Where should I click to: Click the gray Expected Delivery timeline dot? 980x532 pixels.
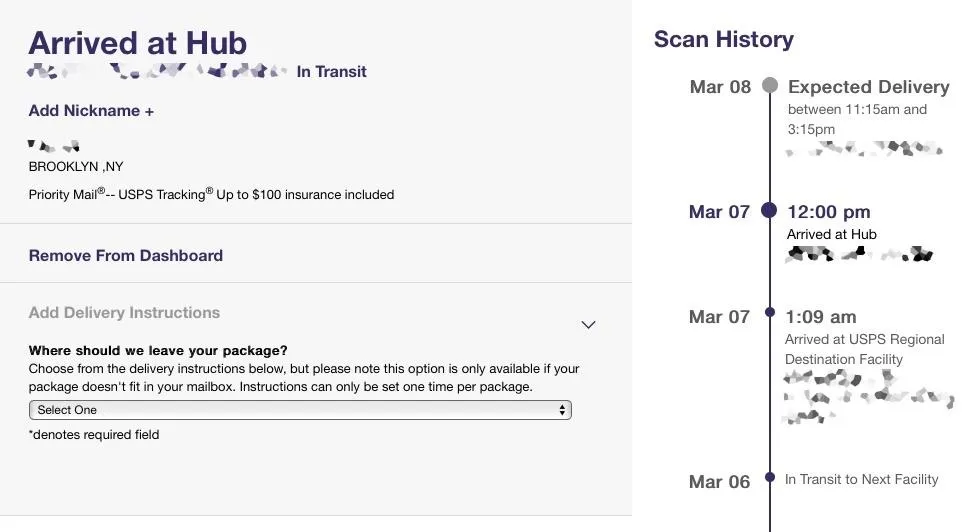point(770,86)
